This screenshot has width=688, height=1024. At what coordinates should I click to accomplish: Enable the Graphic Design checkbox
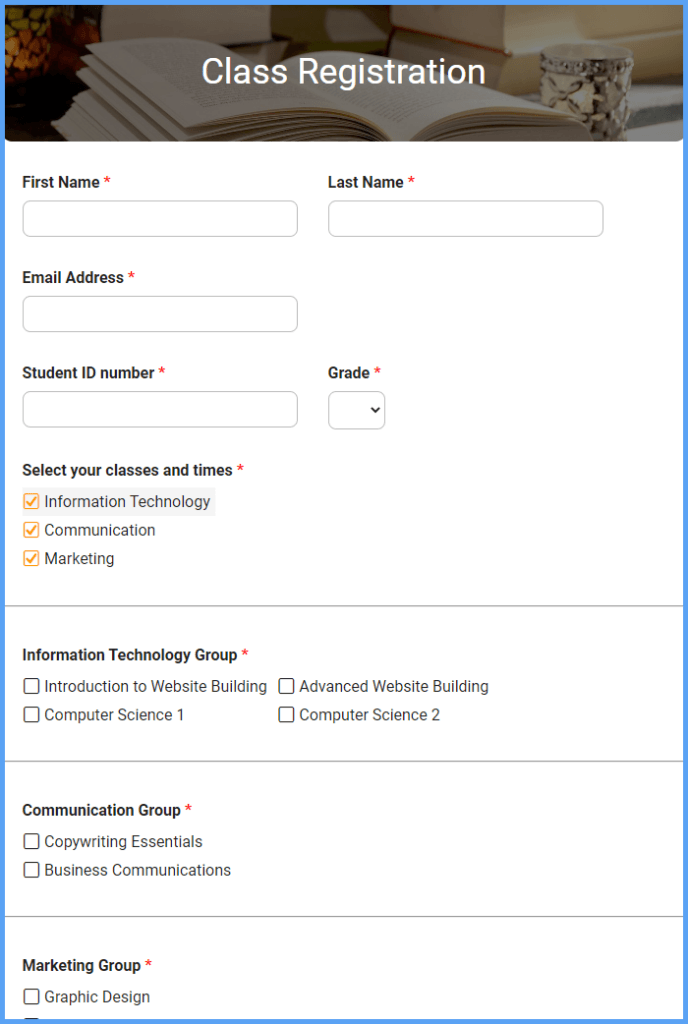[31, 997]
